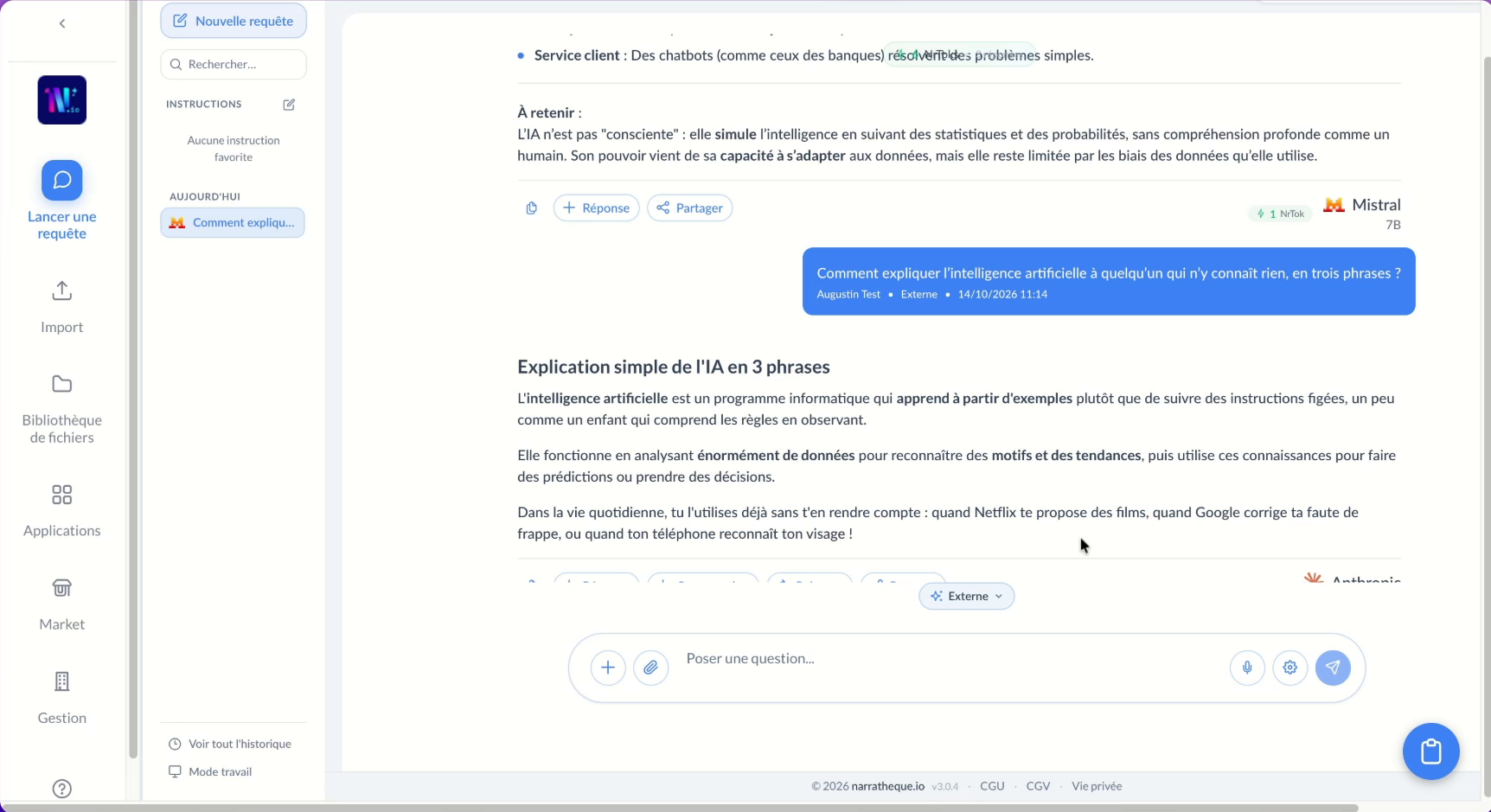The height and width of the screenshot is (812, 1491).
Task: Switch to Mode travail
Action: 210,771
